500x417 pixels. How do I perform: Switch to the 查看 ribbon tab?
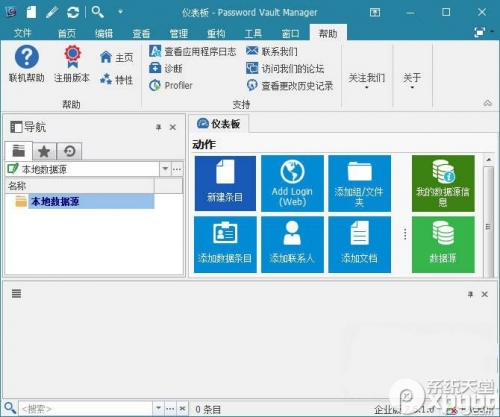click(x=141, y=33)
